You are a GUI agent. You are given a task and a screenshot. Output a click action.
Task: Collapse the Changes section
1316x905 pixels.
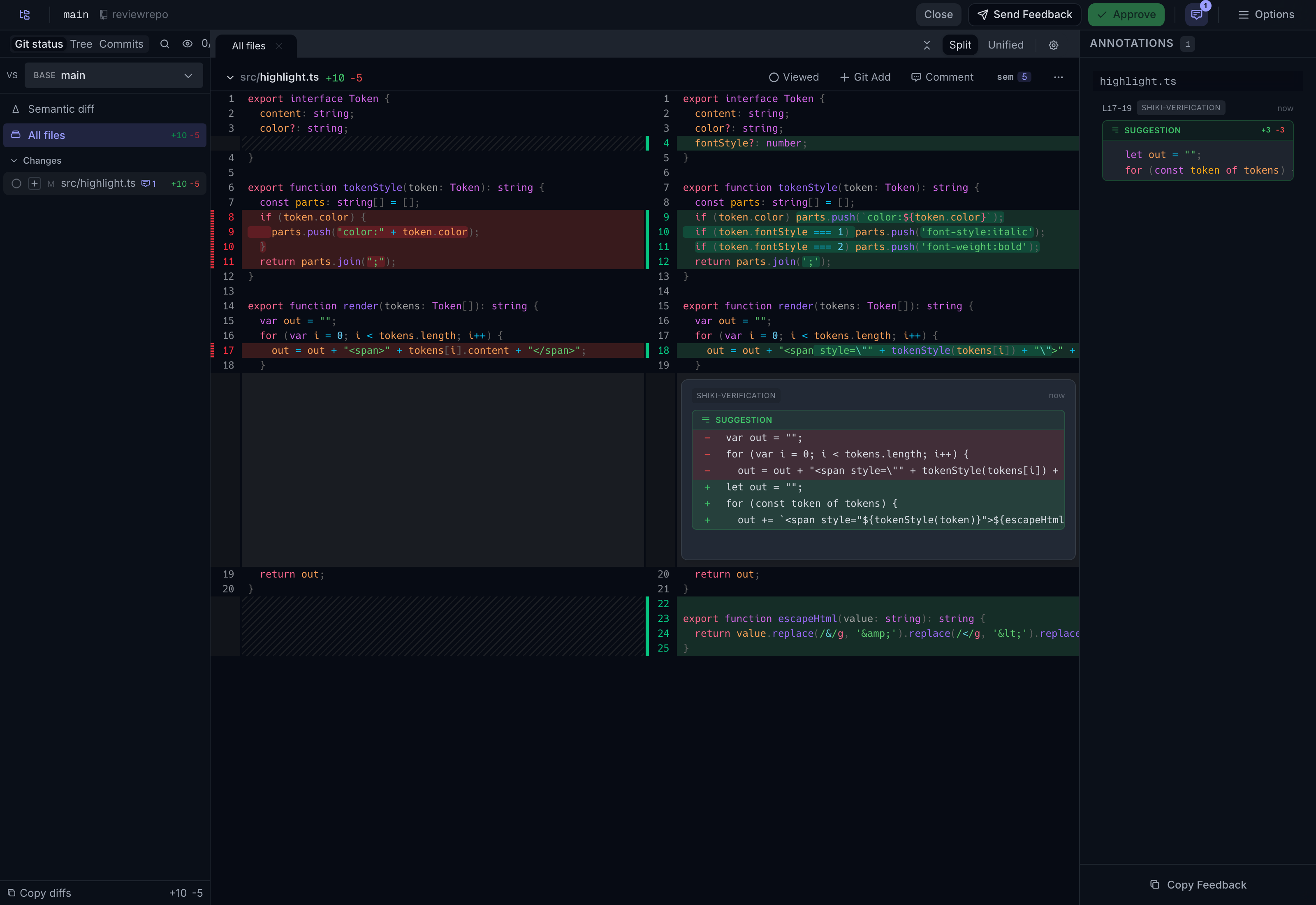pos(36,160)
